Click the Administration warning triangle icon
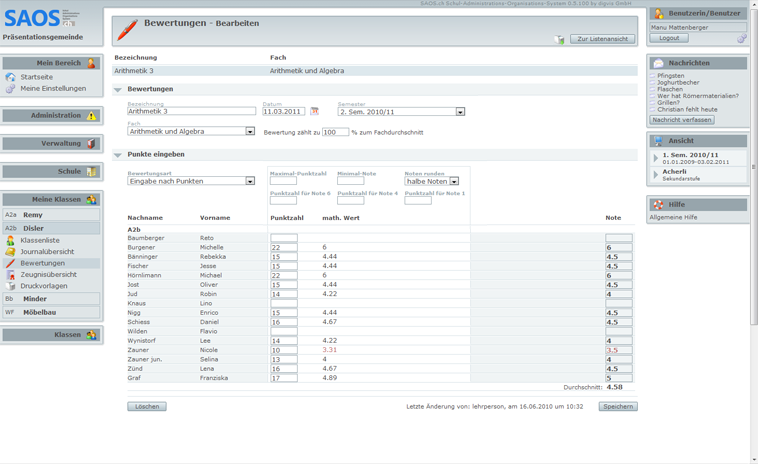 tap(91, 116)
